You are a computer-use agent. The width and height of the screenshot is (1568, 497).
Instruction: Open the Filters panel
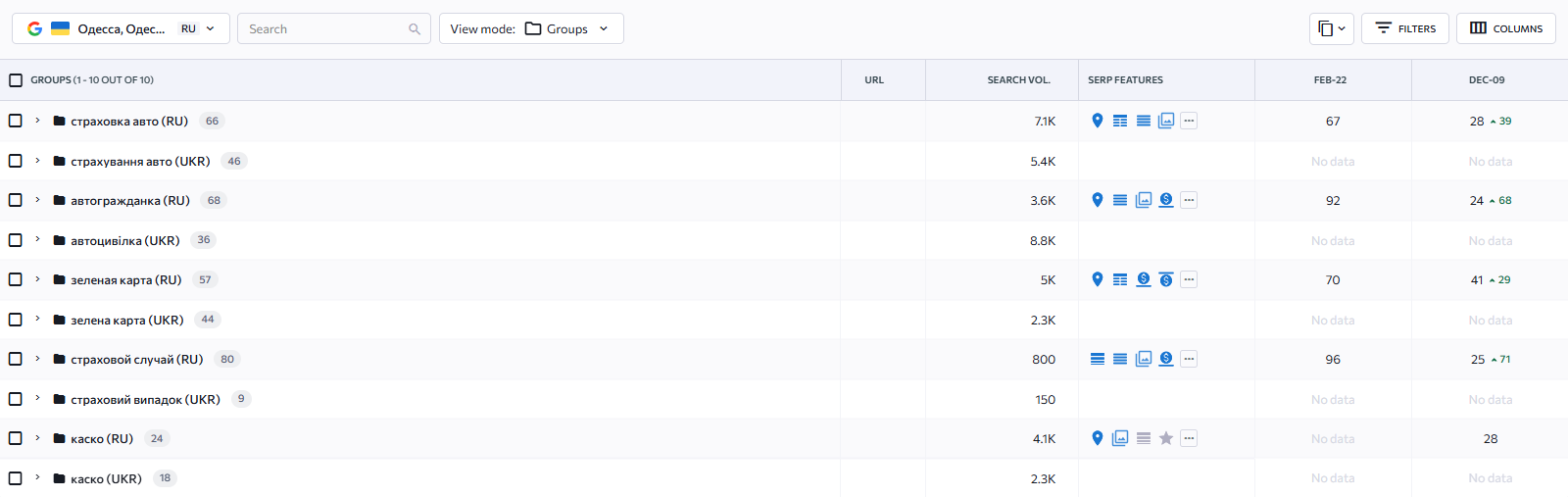click(1405, 28)
